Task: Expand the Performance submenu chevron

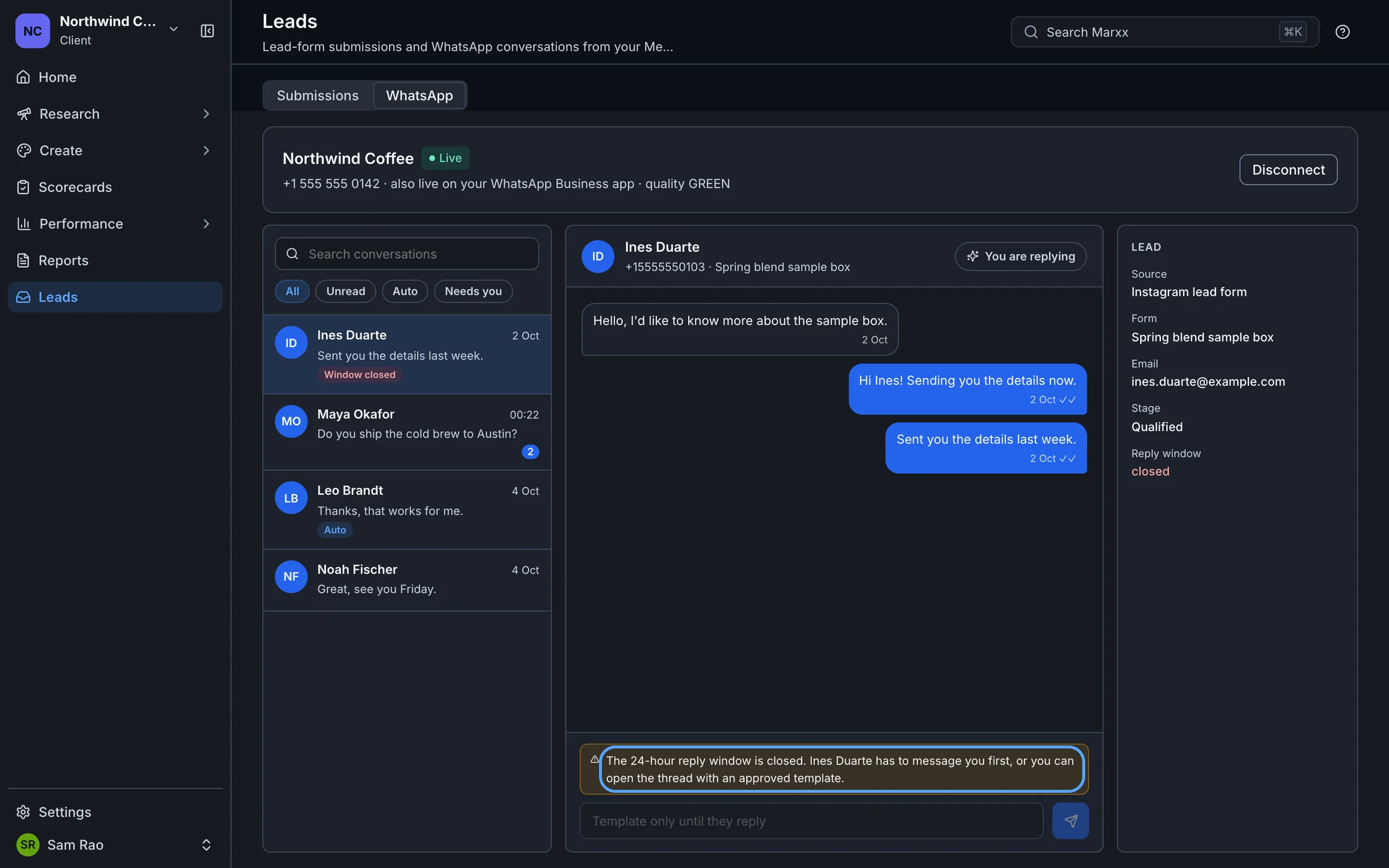Action: (x=206, y=224)
